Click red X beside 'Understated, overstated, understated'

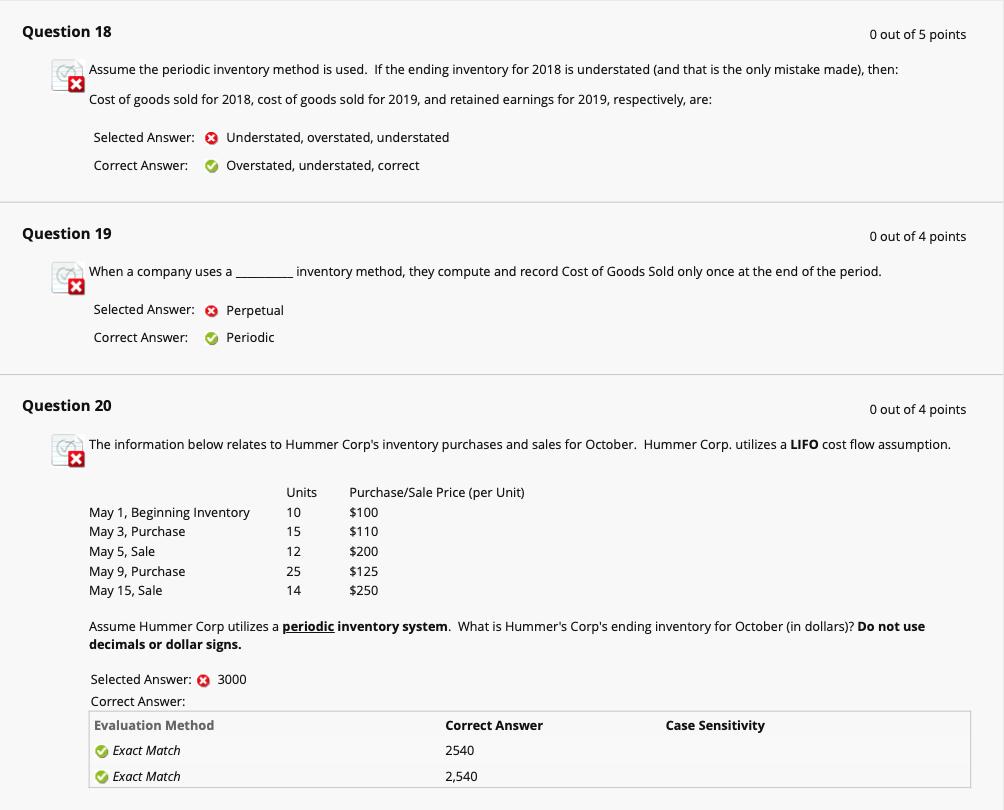(211, 138)
